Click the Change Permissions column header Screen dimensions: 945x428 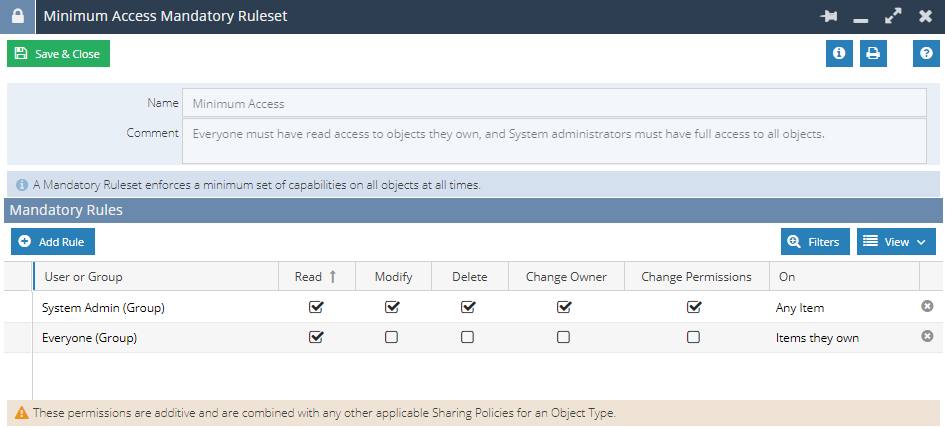(696, 277)
